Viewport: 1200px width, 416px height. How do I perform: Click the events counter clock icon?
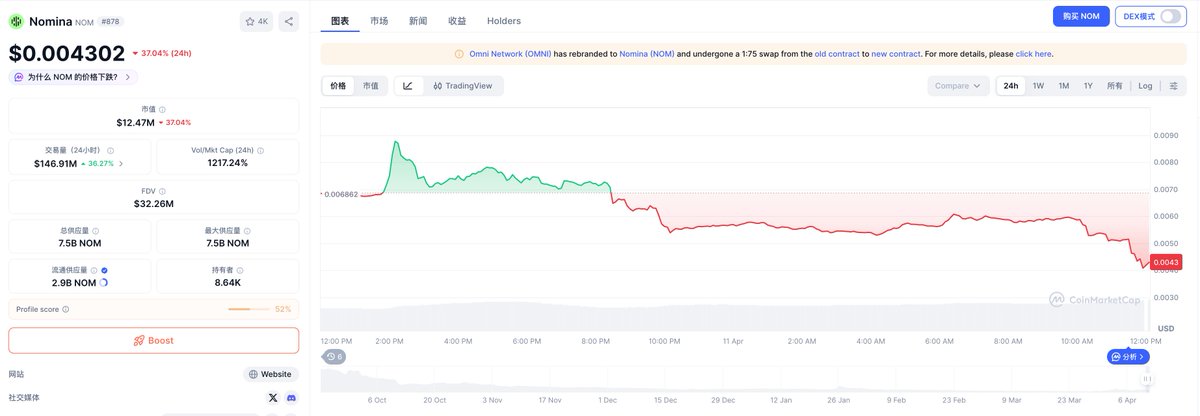coord(334,356)
